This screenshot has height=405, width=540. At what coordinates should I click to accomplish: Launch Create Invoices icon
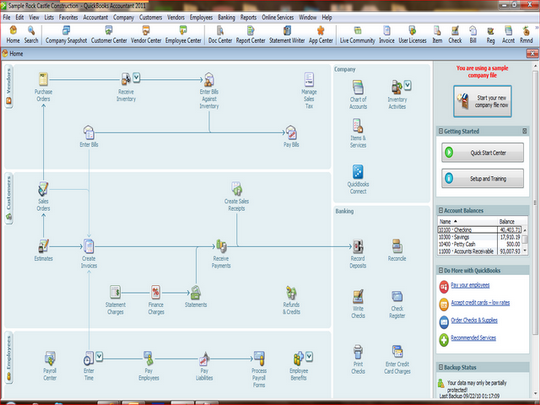tap(89, 246)
